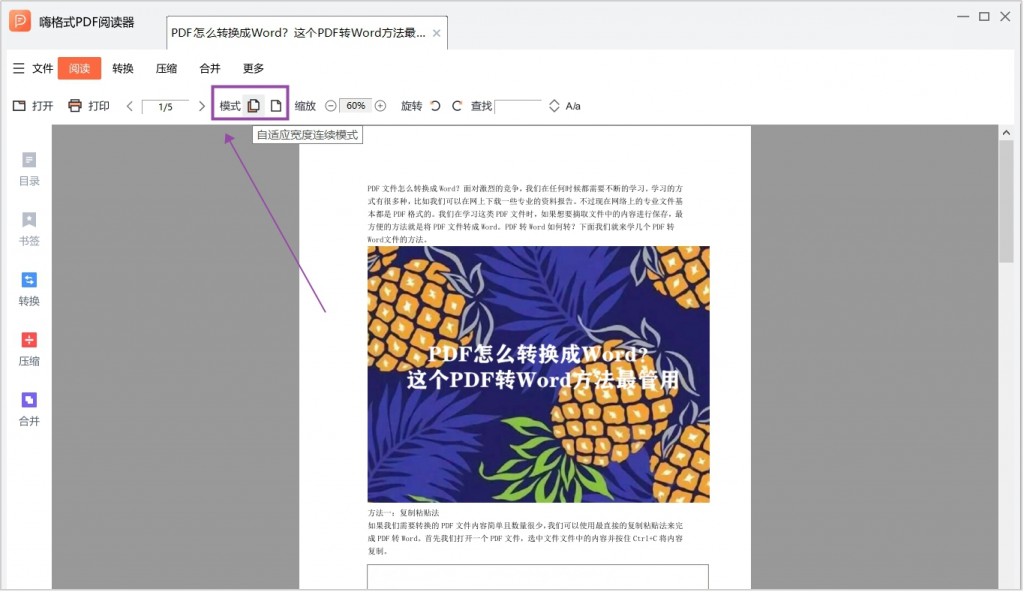1024x592 pixels.
Task: Open the 文件 menu
Action: [x=42, y=68]
